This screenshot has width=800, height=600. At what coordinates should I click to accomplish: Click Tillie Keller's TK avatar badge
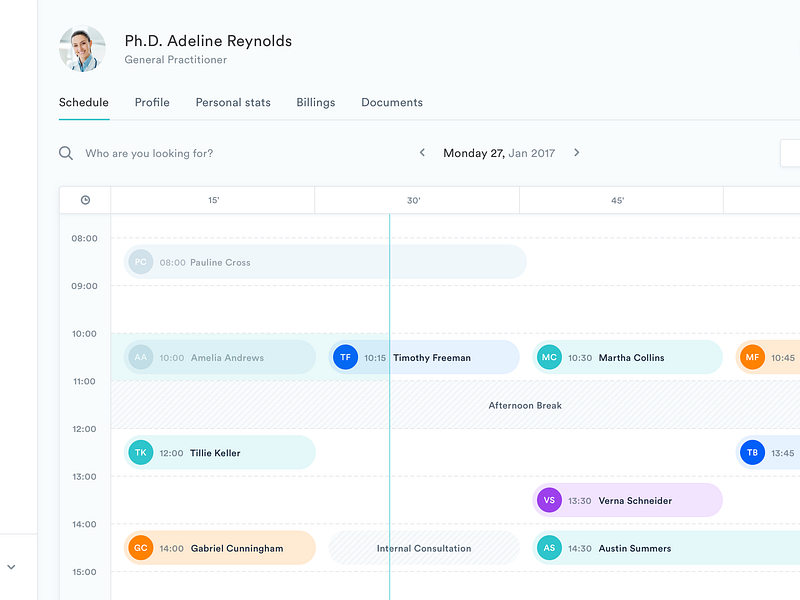point(141,452)
